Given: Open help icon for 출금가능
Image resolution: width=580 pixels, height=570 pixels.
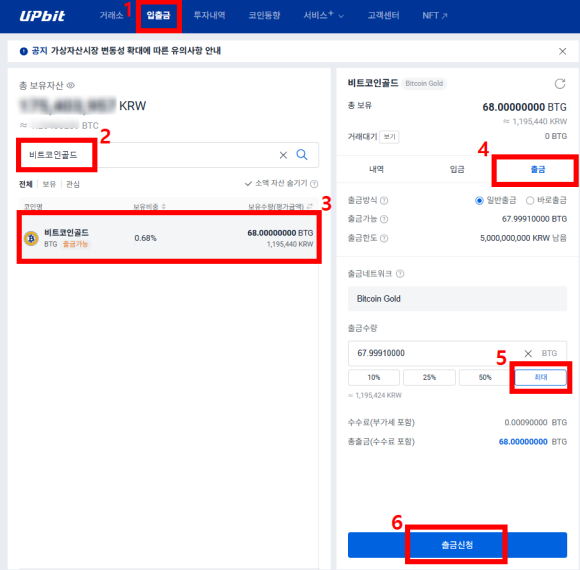Looking at the screenshot, I should [x=384, y=219].
